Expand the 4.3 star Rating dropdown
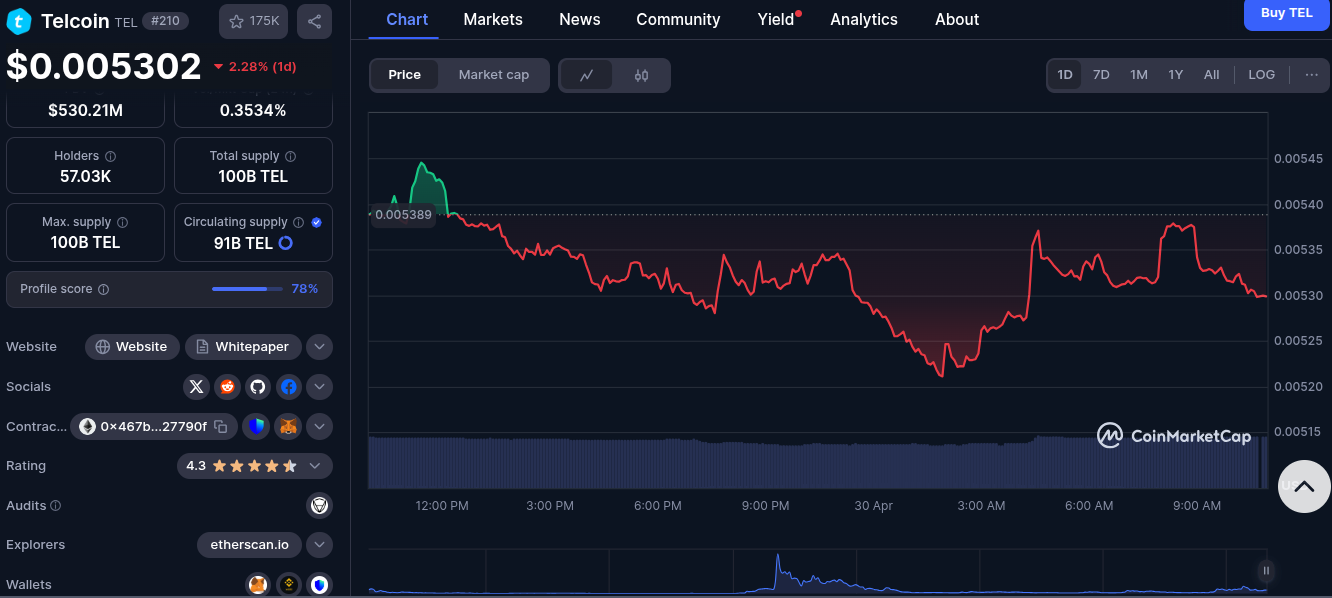This screenshot has height=598, width=1332. [315, 466]
